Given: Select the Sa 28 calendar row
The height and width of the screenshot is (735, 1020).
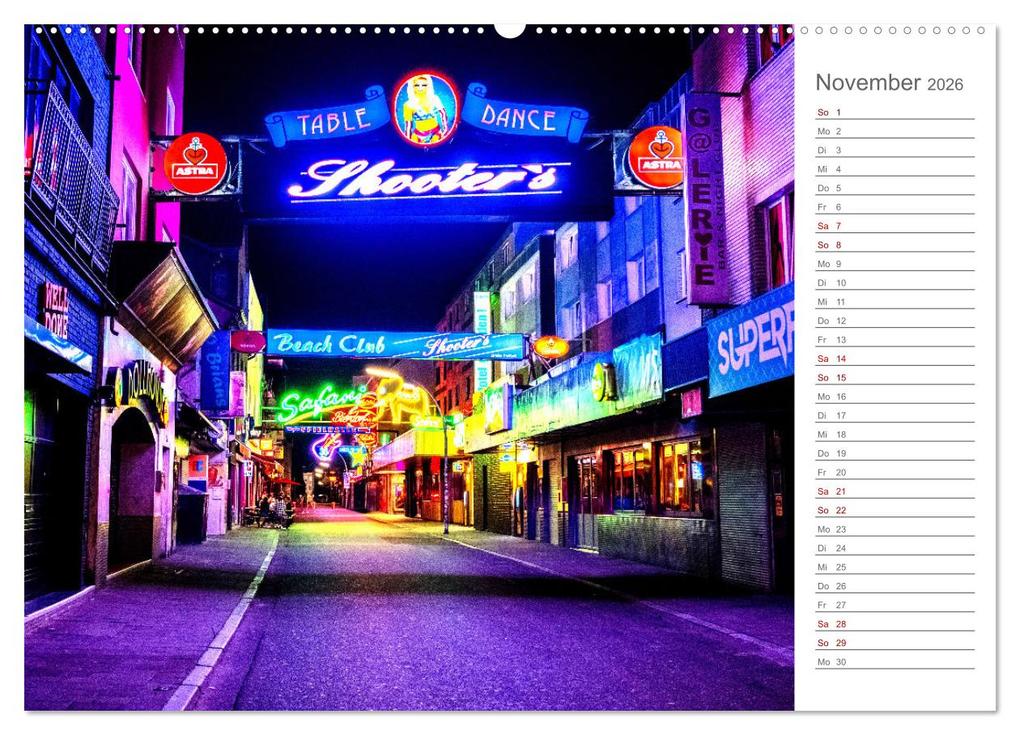Looking at the screenshot, I should coord(894,623).
